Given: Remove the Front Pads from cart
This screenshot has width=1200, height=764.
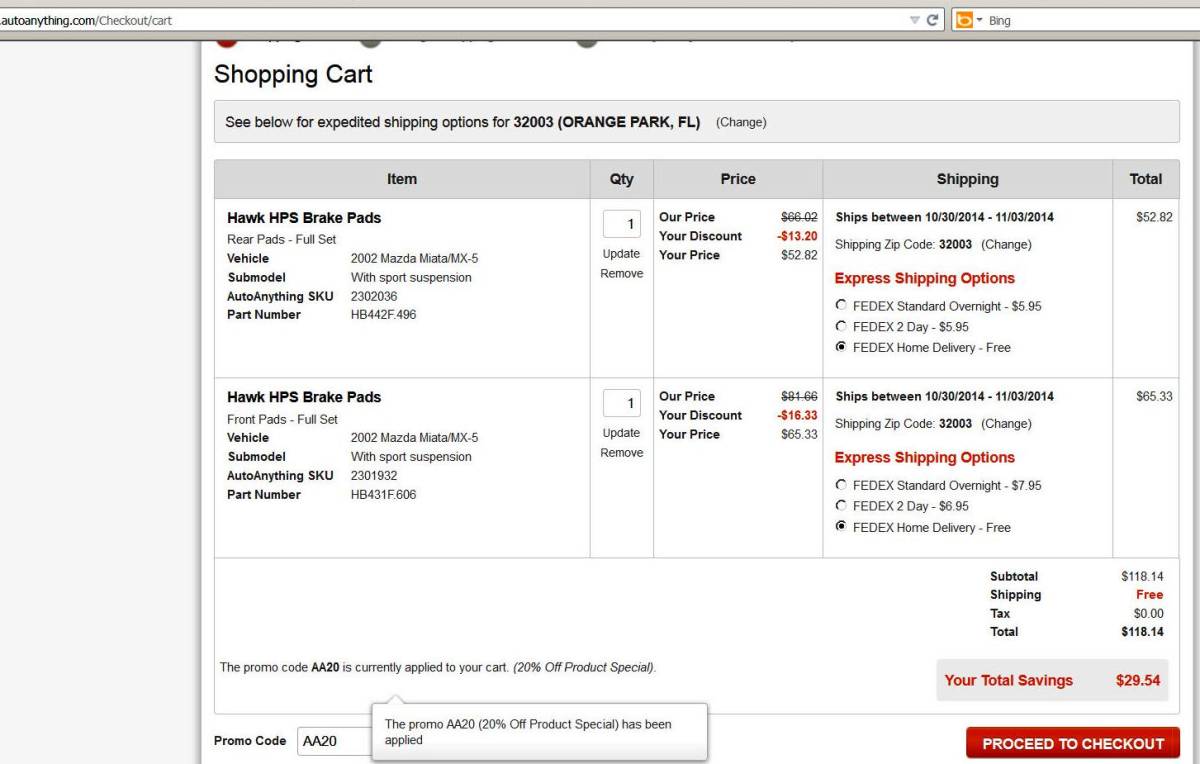Looking at the screenshot, I should pos(621,453).
